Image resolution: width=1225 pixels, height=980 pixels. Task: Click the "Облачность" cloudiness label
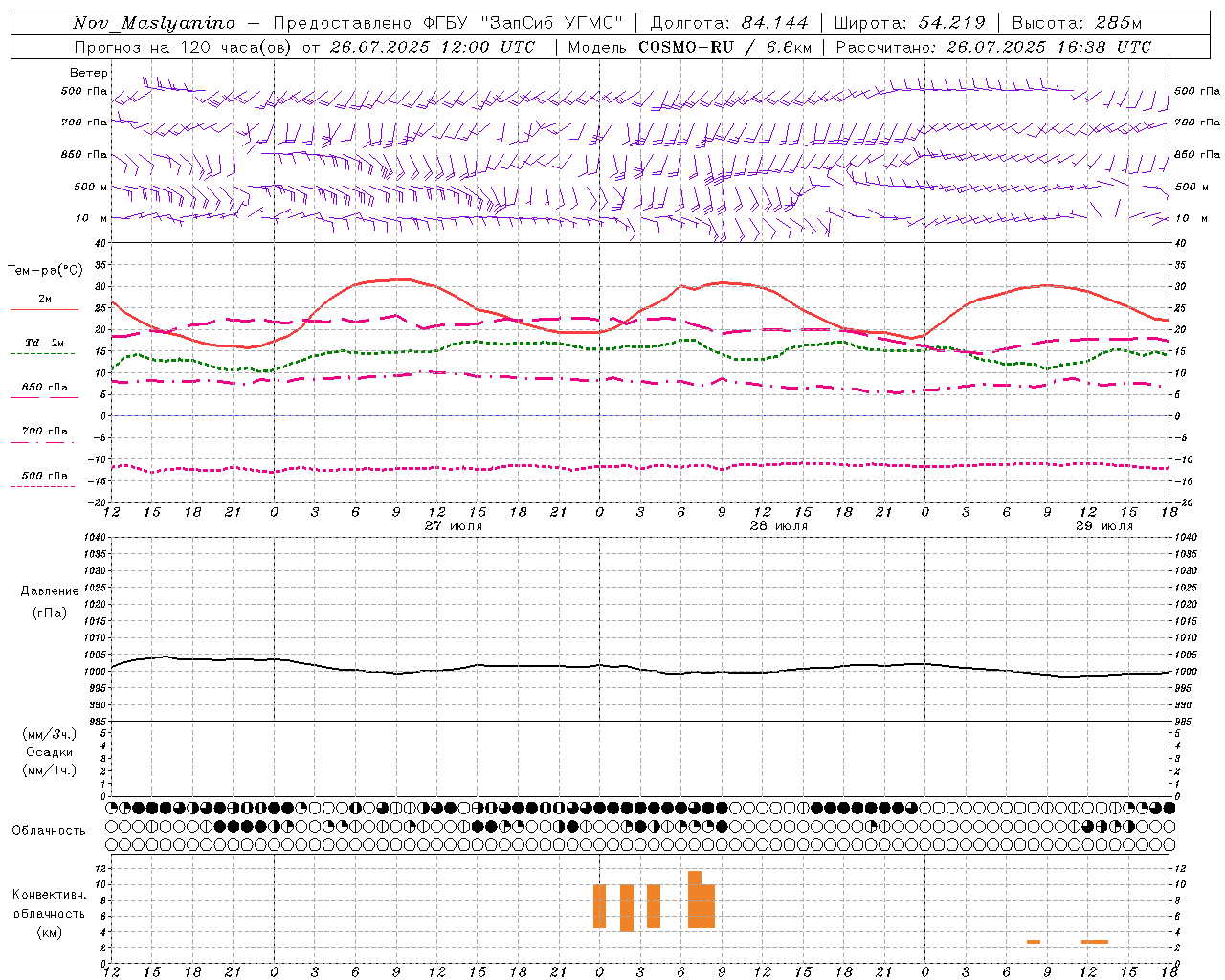click(x=49, y=830)
